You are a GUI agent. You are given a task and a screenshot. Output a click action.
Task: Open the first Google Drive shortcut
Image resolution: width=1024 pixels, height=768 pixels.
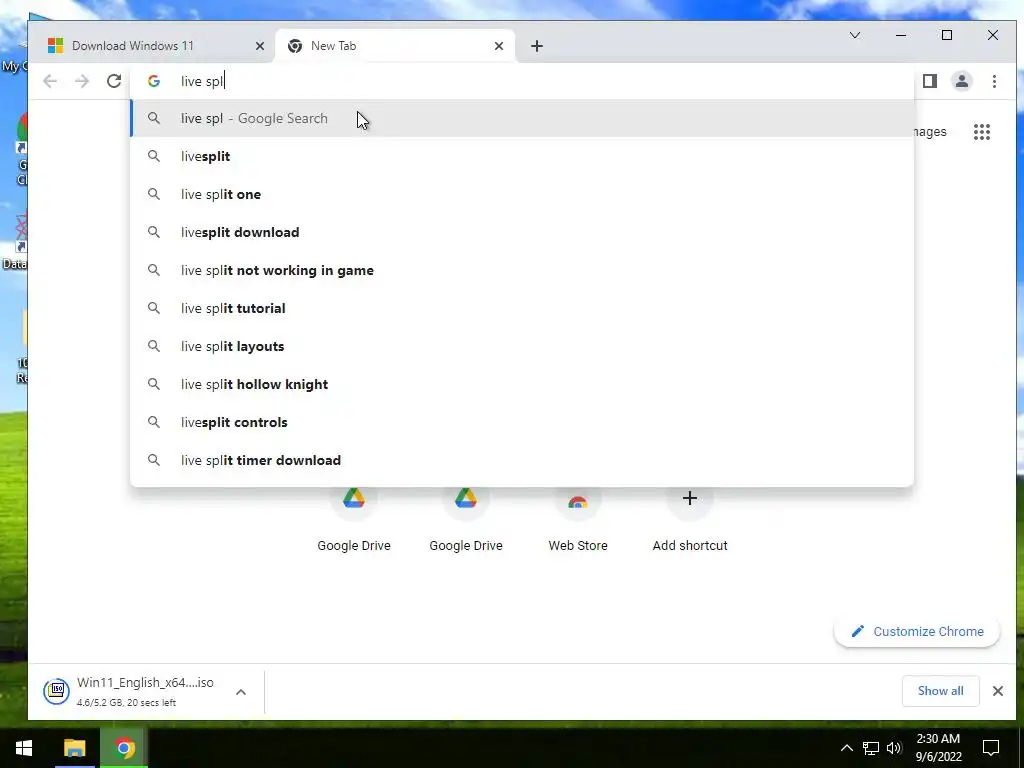coord(354,519)
